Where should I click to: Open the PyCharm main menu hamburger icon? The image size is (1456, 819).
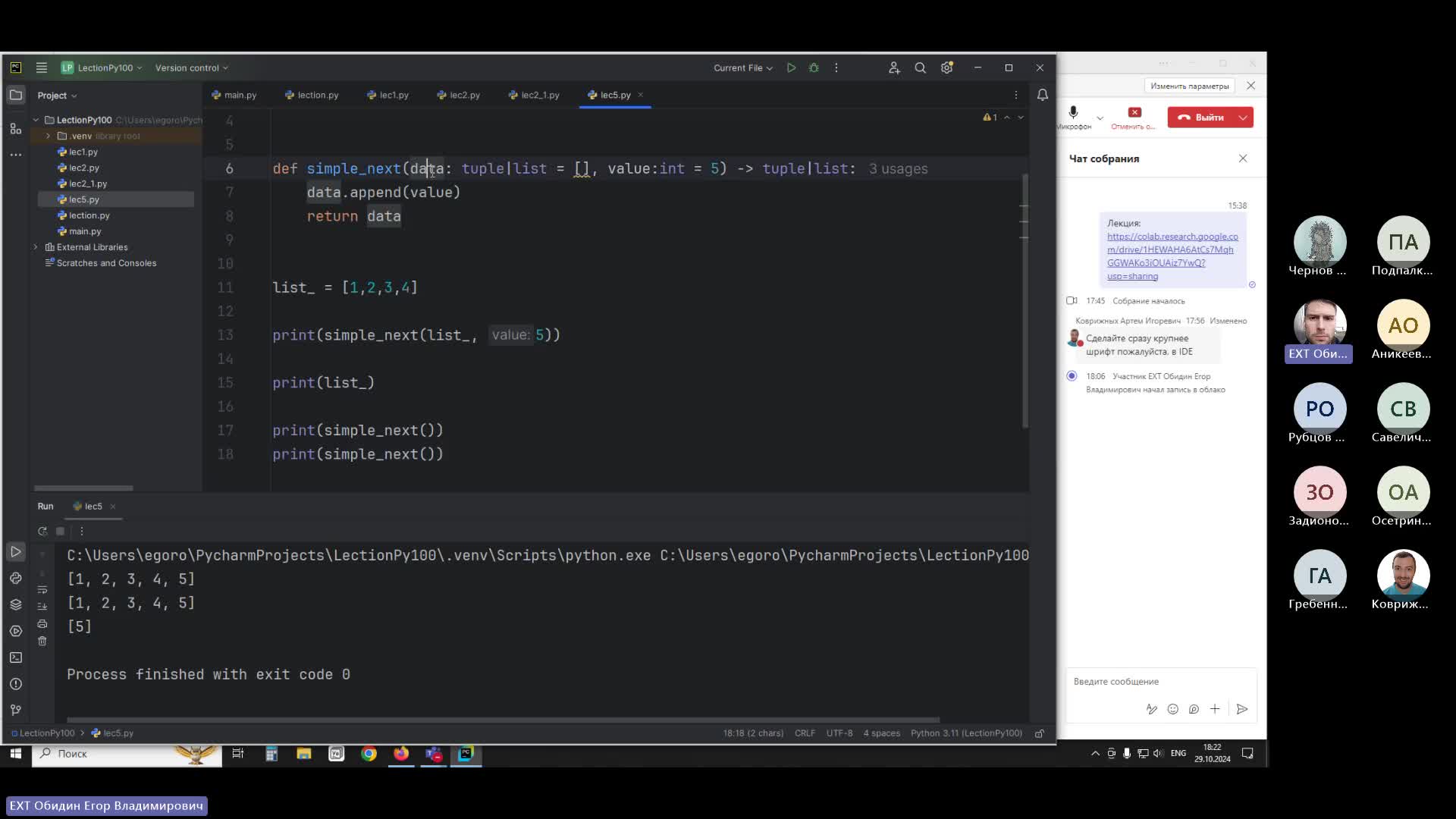(x=42, y=67)
